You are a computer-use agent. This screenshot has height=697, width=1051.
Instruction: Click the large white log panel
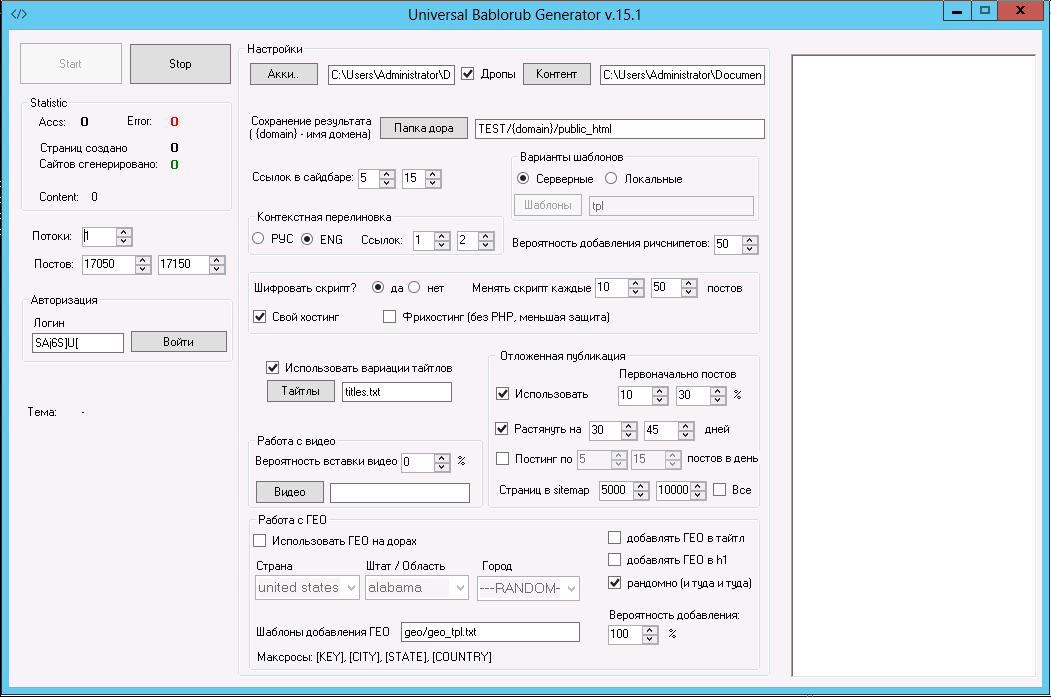tap(914, 366)
